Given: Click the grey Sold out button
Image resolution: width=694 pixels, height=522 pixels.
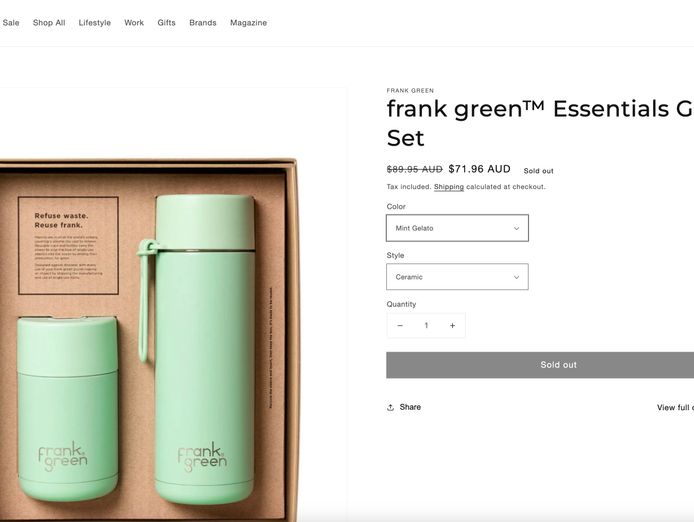Looking at the screenshot, I should click(x=540, y=365).
